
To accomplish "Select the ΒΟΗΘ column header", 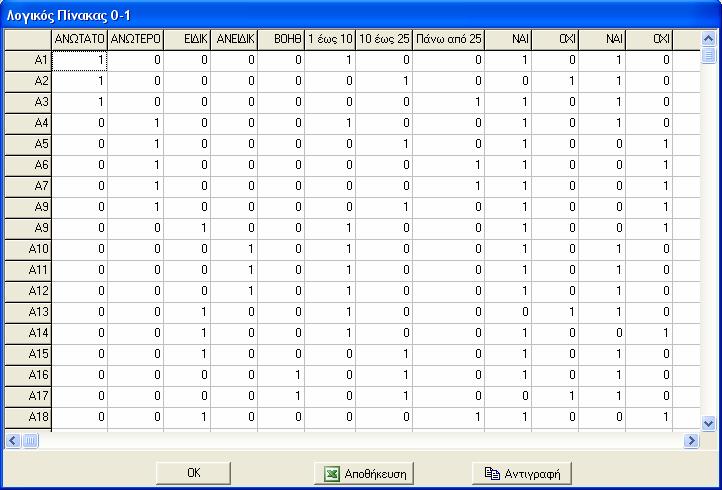I will [x=281, y=40].
